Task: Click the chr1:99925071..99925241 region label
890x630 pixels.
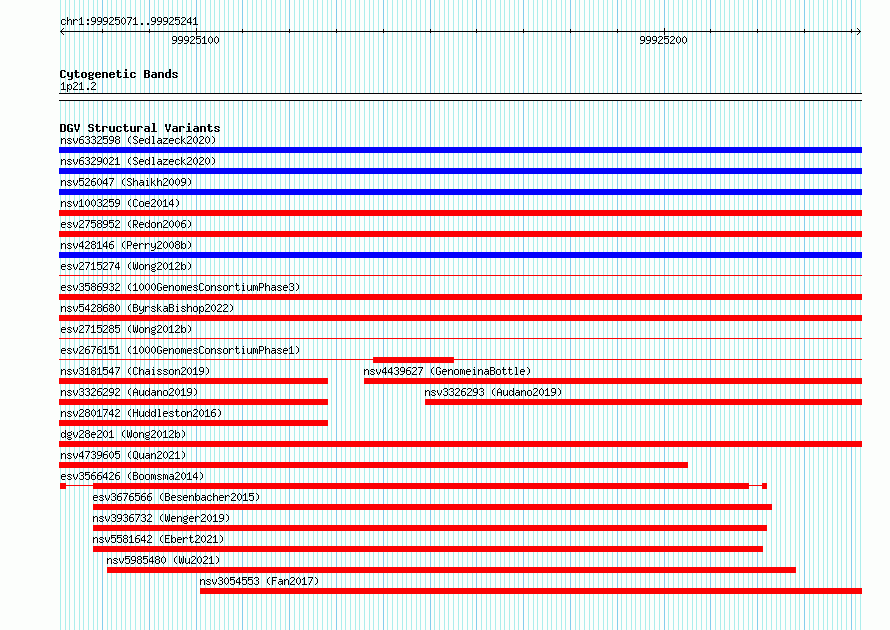Action: 129,22
